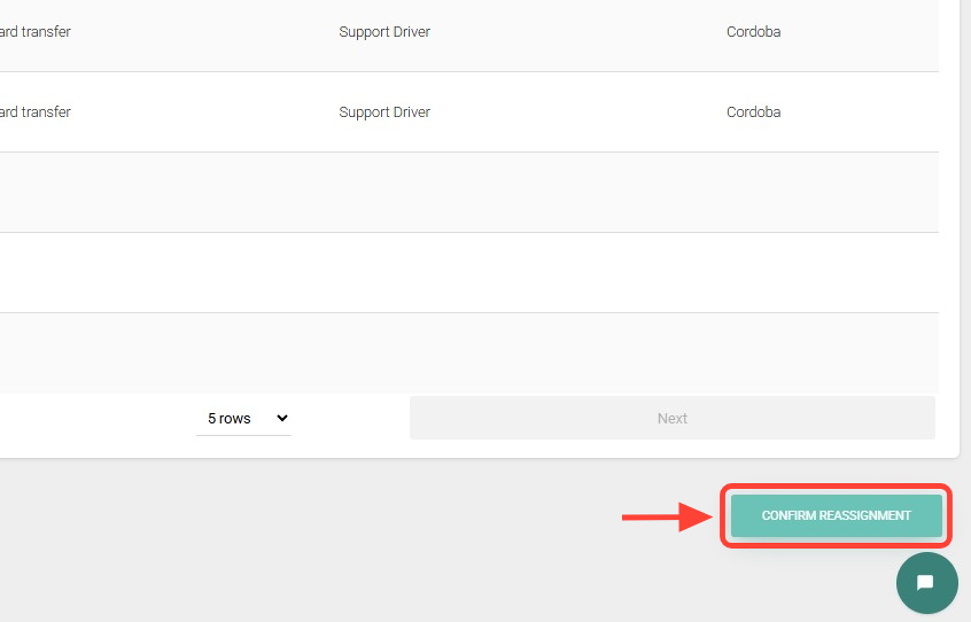The height and width of the screenshot is (622, 971).
Task: Click blank pagination area left of 5 rows
Action: 90,419
